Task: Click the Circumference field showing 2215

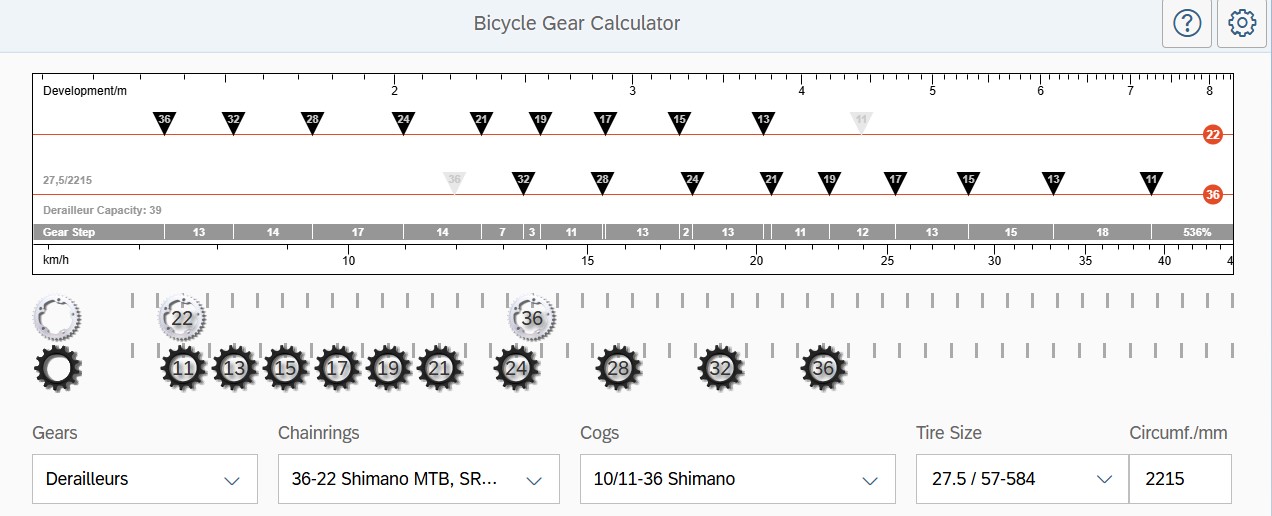Action: (1179, 479)
